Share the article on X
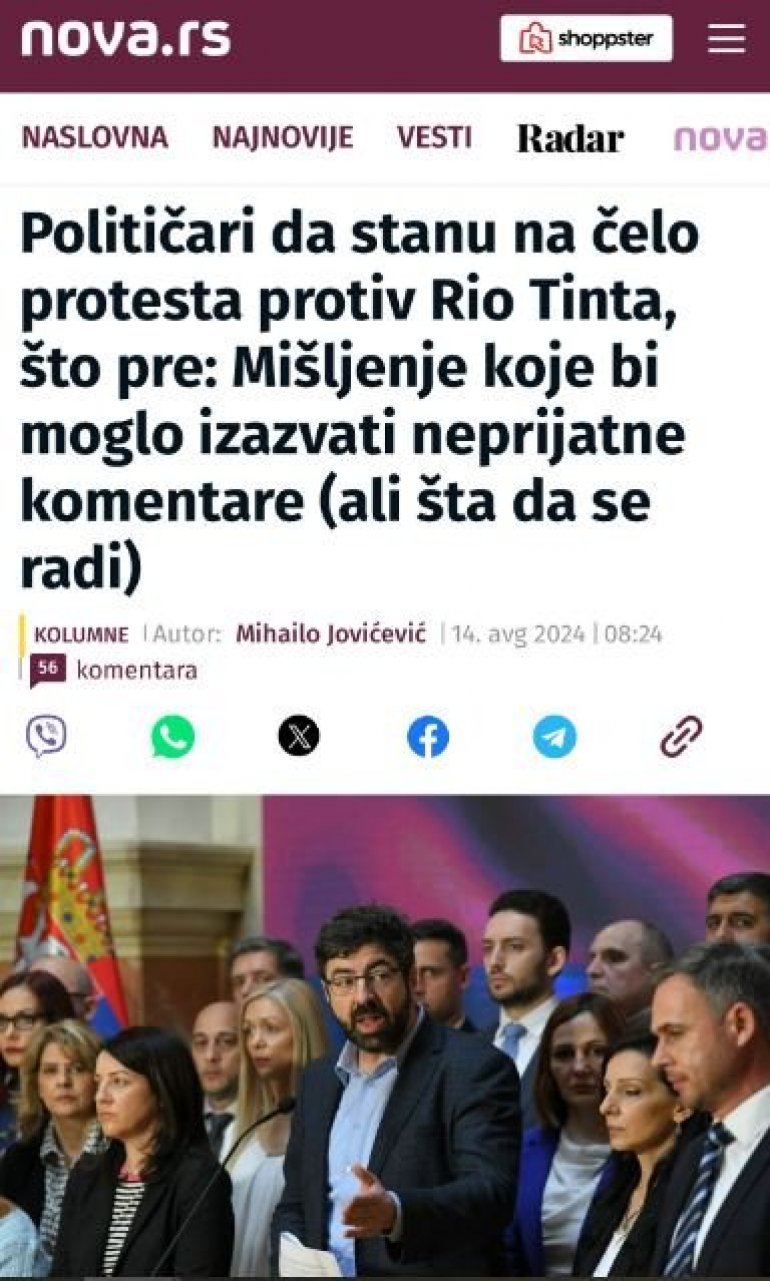Image resolution: width=770 pixels, height=1281 pixels. [299, 737]
